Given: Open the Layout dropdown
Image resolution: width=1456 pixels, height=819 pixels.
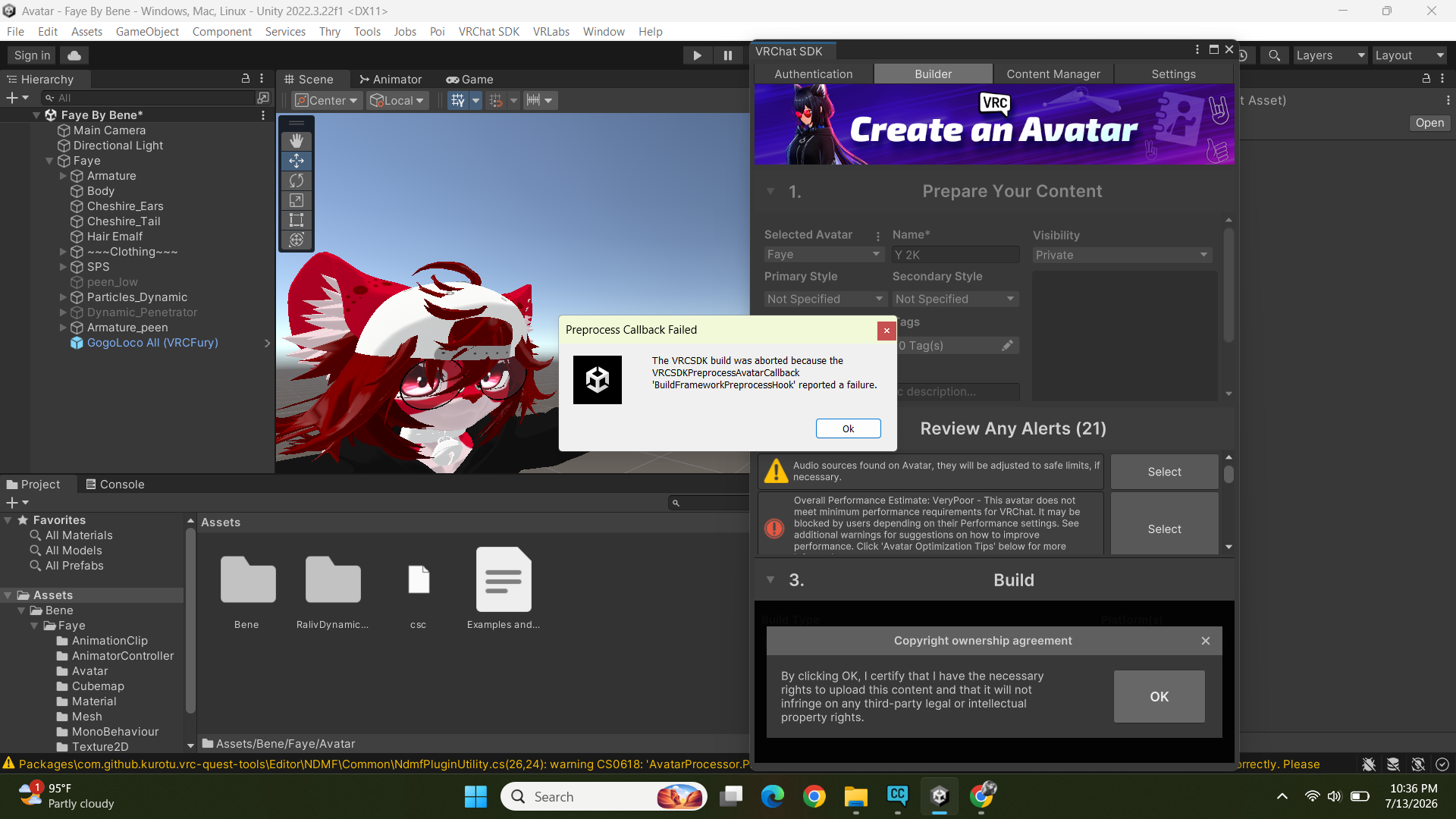Looking at the screenshot, I should pyautogui.click(x=1410, y=55).
